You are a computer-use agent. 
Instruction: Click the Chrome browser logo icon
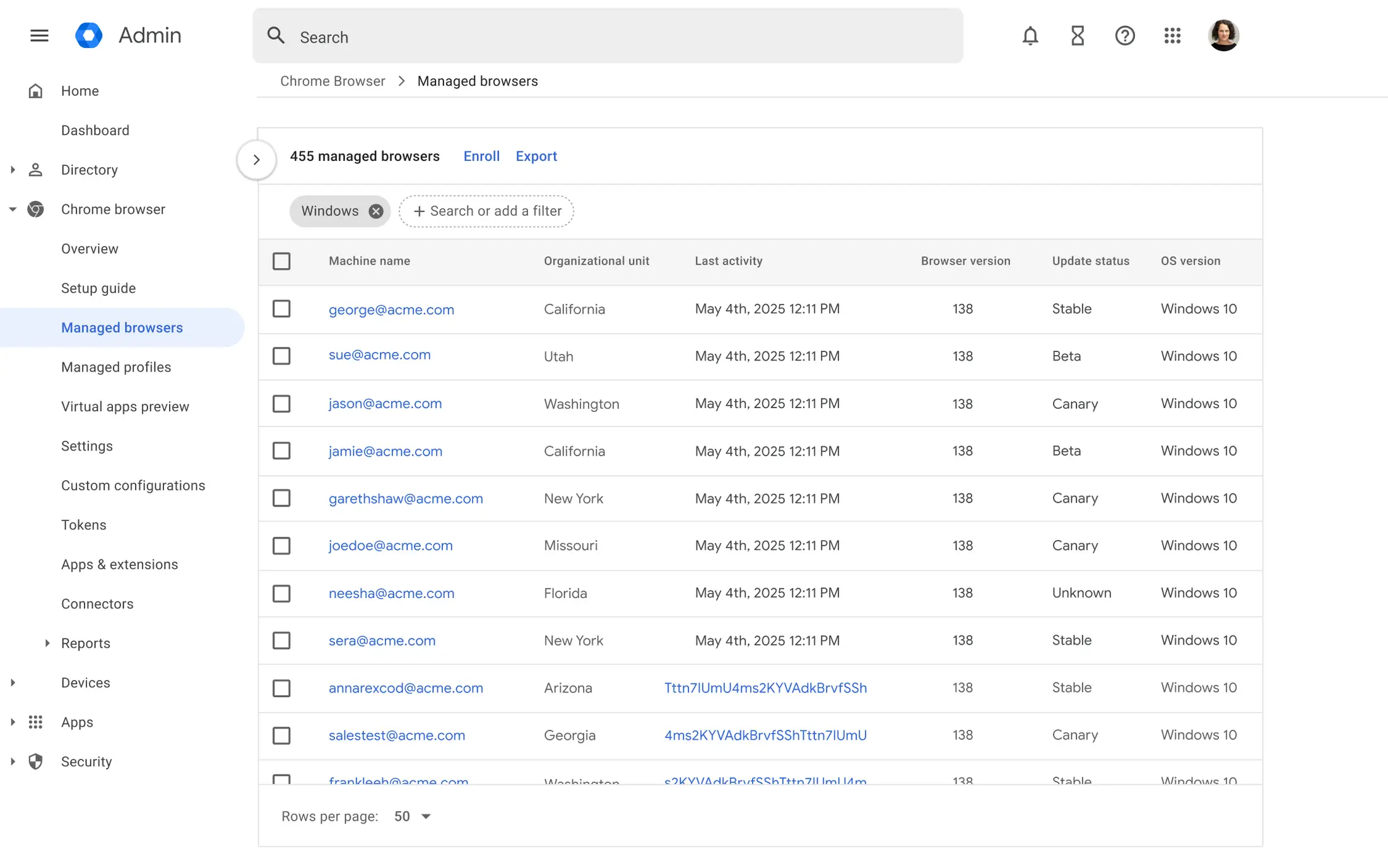[36, 209]
